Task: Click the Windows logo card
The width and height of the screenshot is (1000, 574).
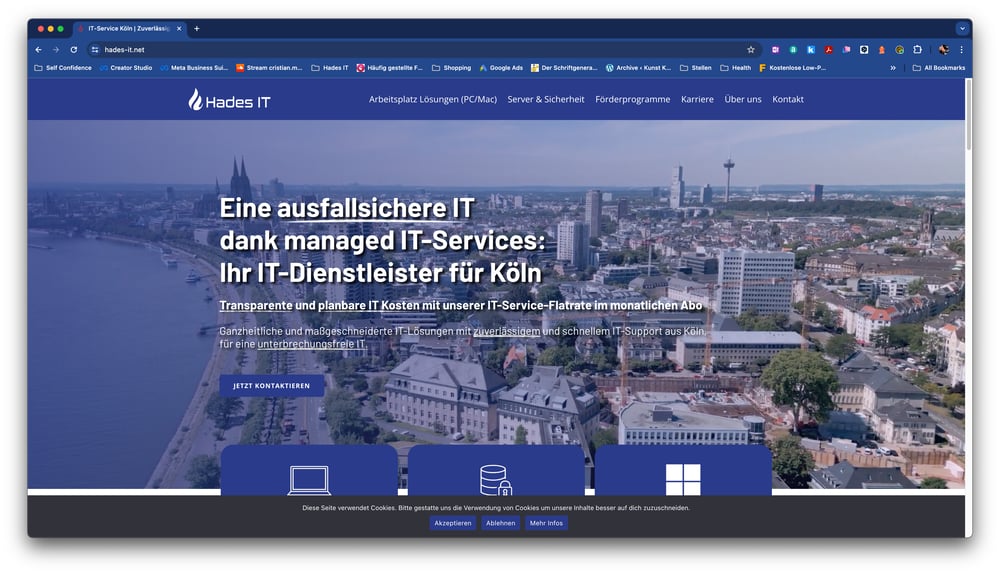Action: pyautogui.click(x=683, y=471)
